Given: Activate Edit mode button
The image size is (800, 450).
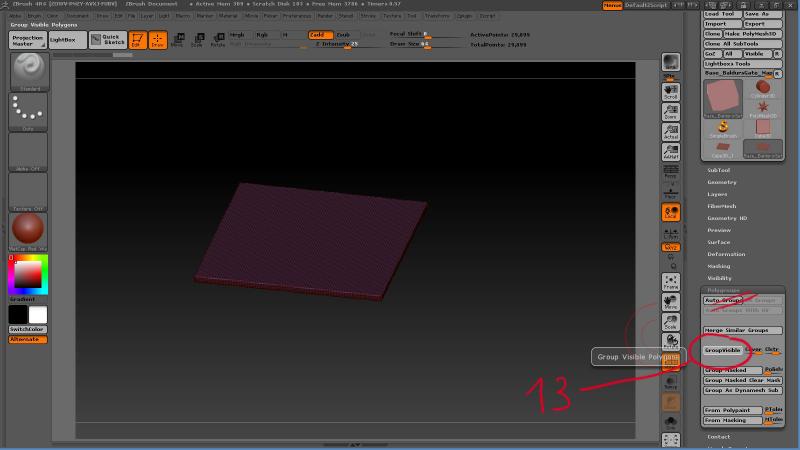Looking at the screenshot, I should tap(138, 40).
